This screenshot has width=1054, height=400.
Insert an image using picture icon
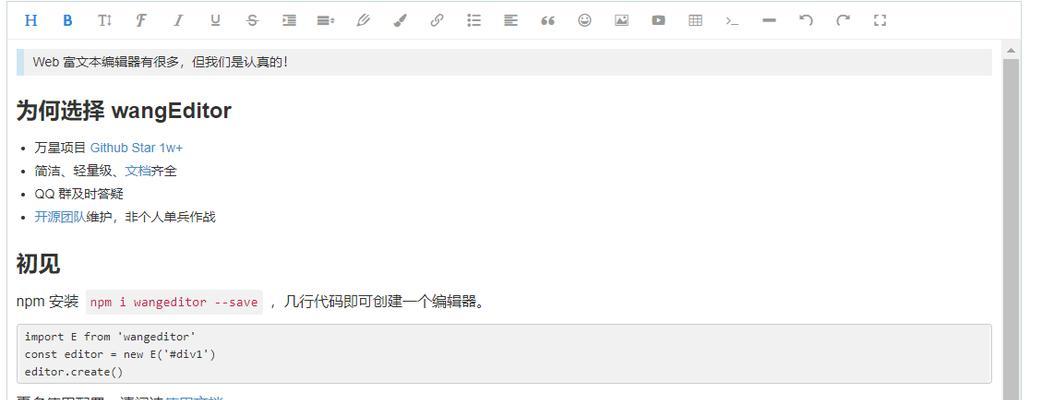coord(622,20)
